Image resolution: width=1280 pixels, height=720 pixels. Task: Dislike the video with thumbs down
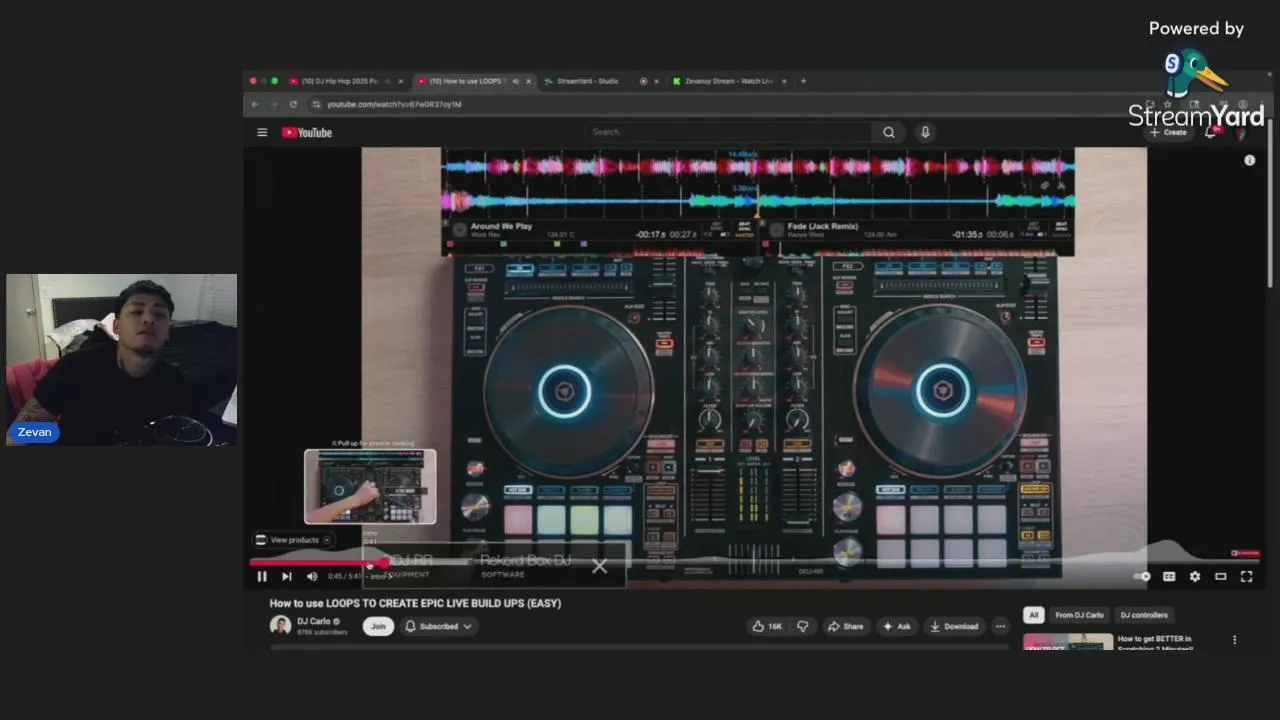coord(802,626)
